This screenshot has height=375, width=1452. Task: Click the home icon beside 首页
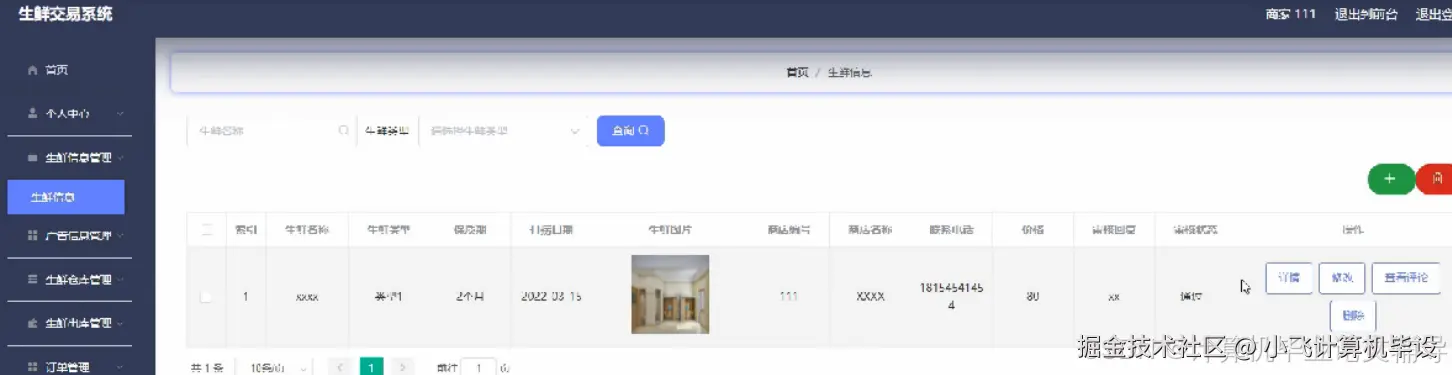pos(32,70)
